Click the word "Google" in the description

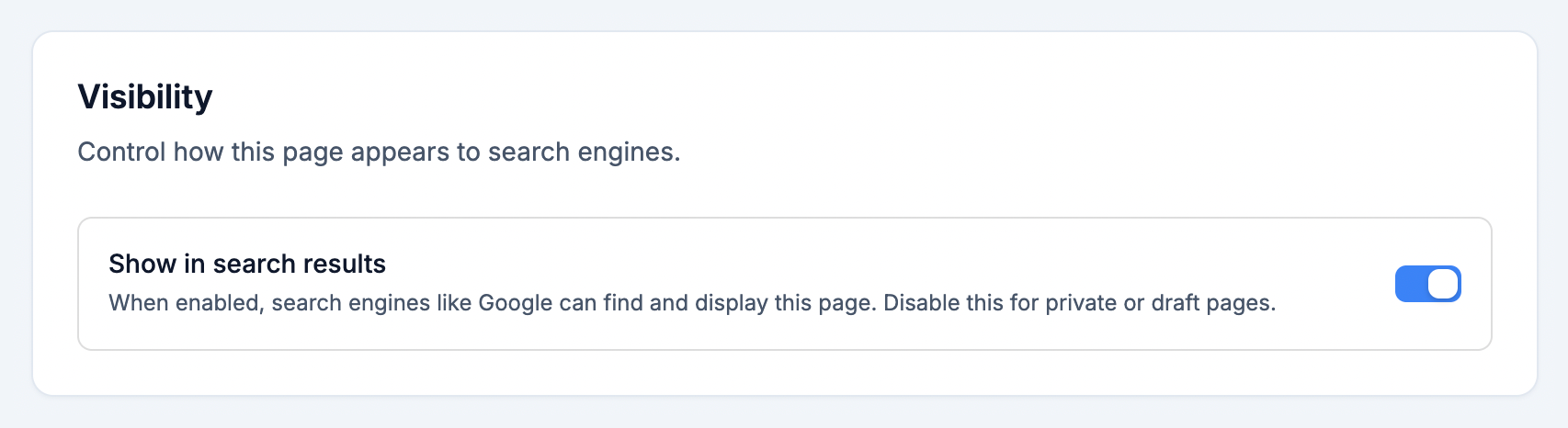pos(515,303)
